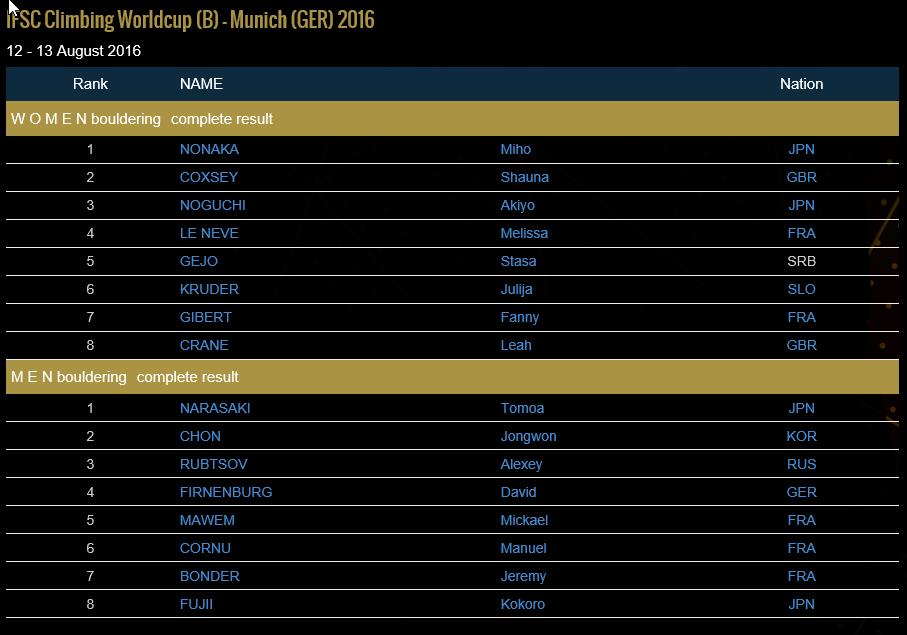Click the first name Kokoro
Screen dimensions: 907x635
click(522, 604)
